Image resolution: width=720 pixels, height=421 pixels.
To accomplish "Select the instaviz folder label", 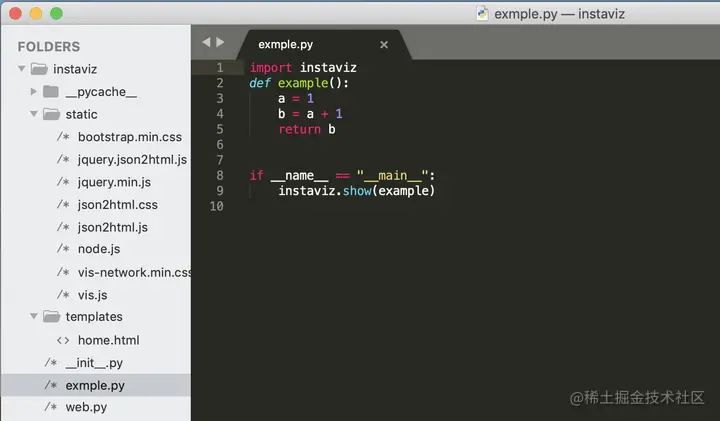I will [x=75, y=69].
